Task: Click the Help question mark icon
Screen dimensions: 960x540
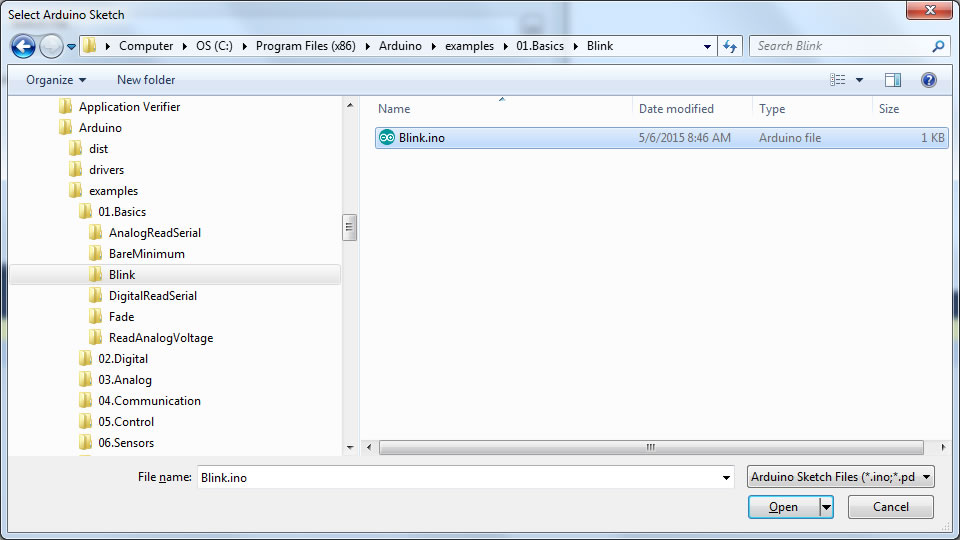Action: [x=928, y=80]
